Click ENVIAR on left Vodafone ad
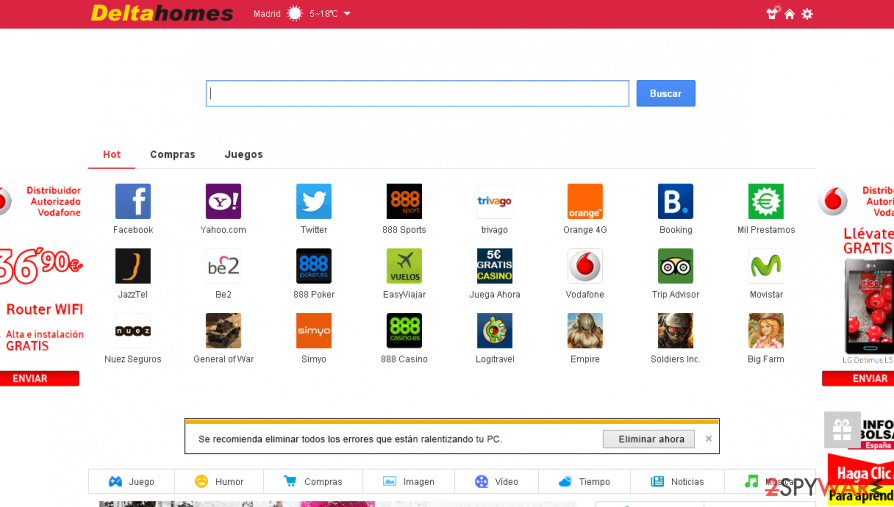 (x=38, y=379)
